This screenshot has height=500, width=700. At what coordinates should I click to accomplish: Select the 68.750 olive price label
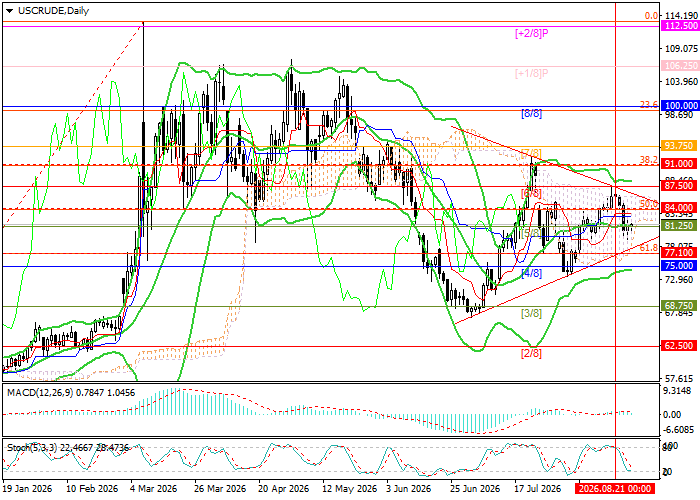tap(679, 306)
